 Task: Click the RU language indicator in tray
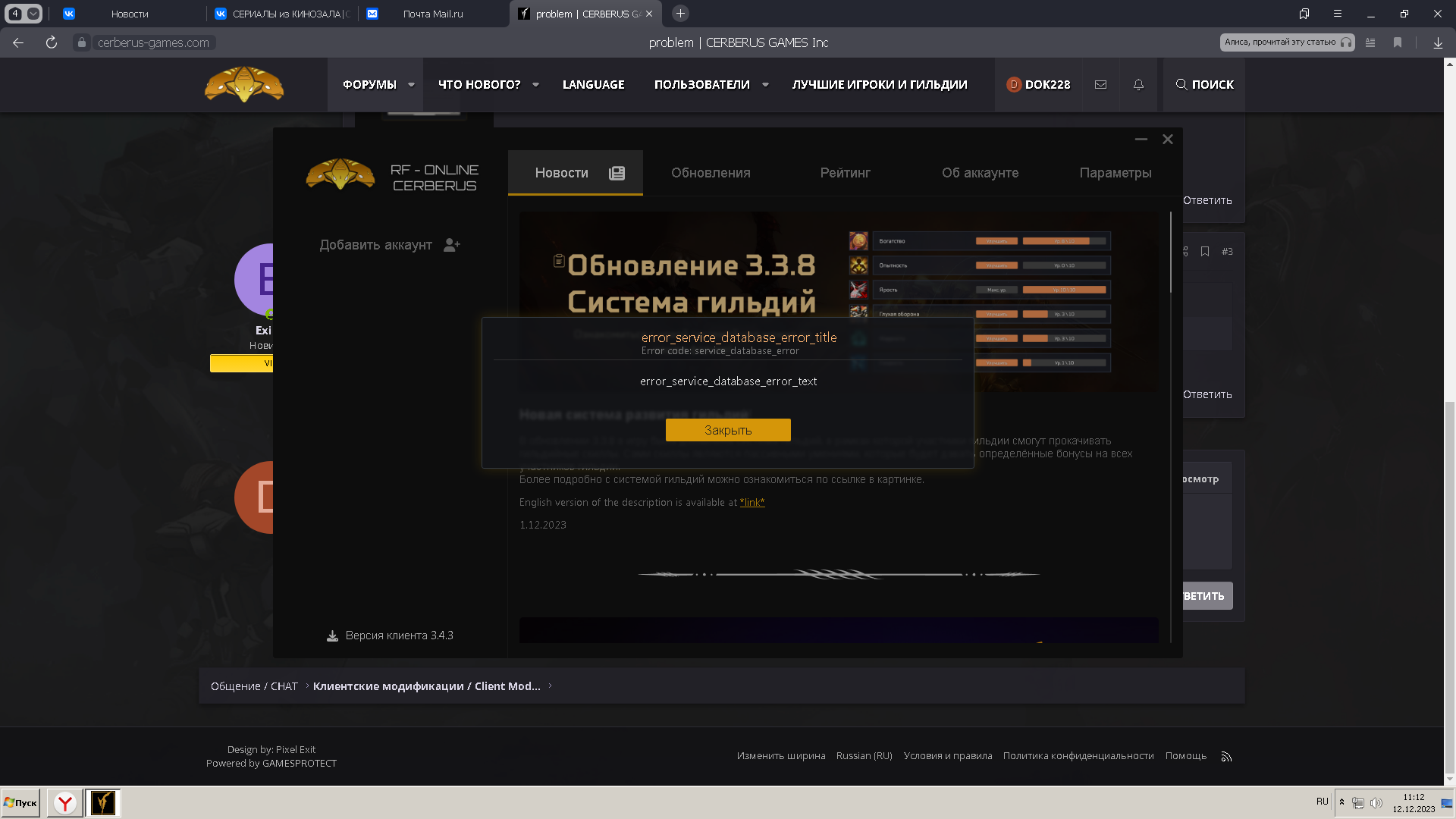(1323, 802)
